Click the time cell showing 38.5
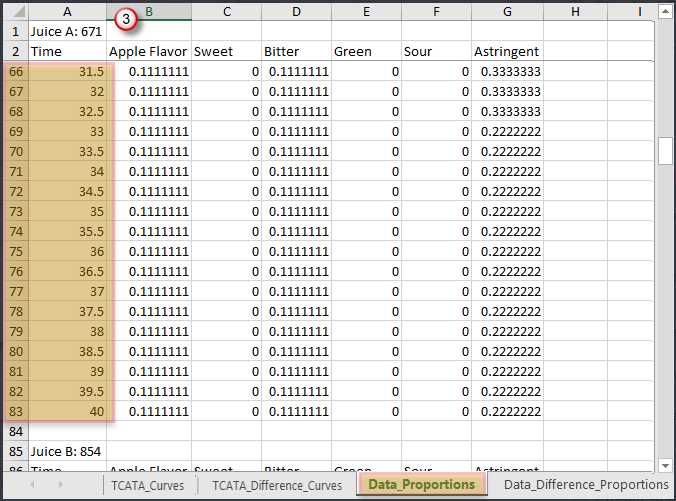 click(67, 351)
